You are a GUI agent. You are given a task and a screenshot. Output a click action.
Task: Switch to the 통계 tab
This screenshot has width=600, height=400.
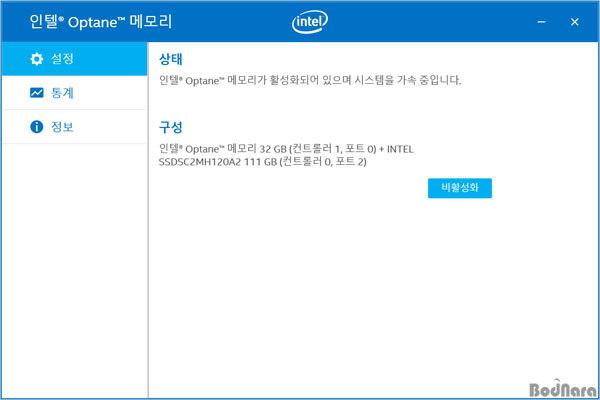point(63,93)
